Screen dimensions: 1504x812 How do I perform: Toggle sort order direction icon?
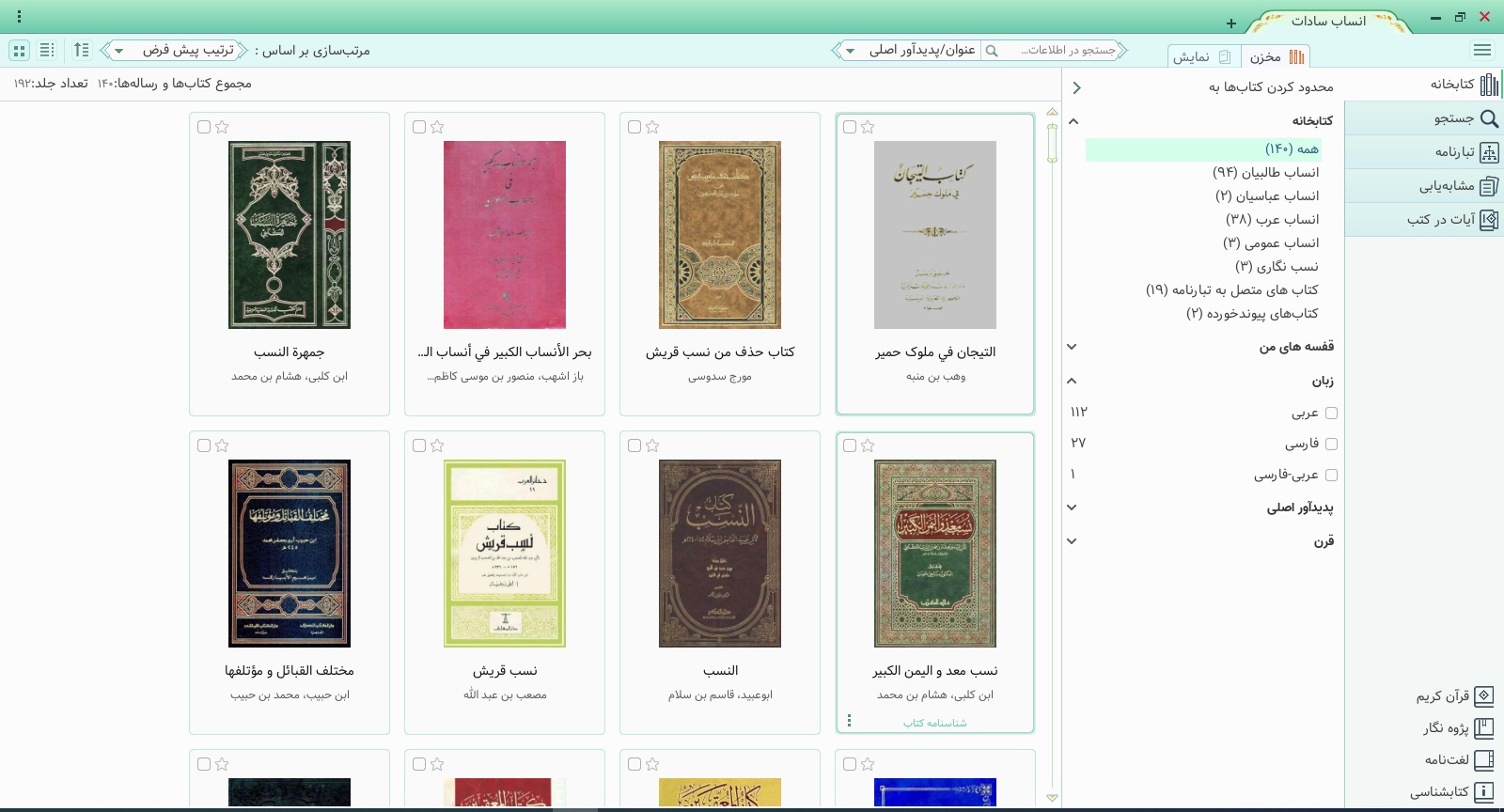82,50
